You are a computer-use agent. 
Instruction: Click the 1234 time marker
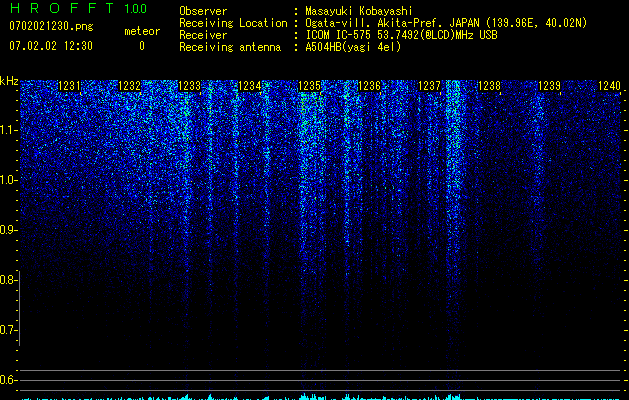[x=250, y=86]
